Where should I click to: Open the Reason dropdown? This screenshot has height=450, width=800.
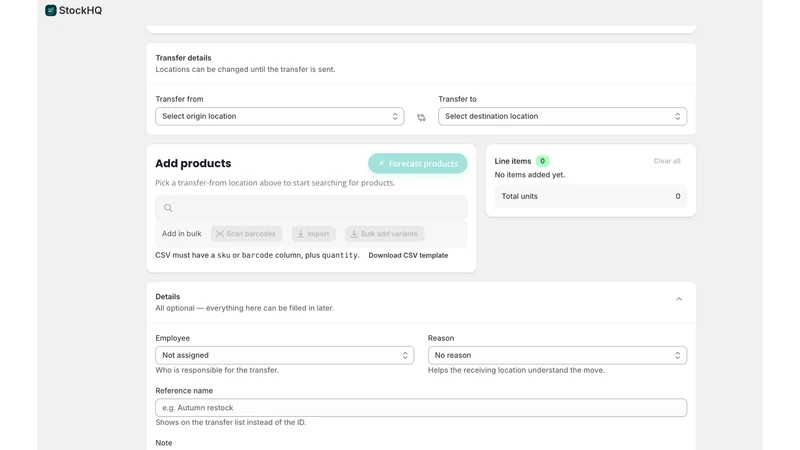pyautogui.click(x=557, y=355)
